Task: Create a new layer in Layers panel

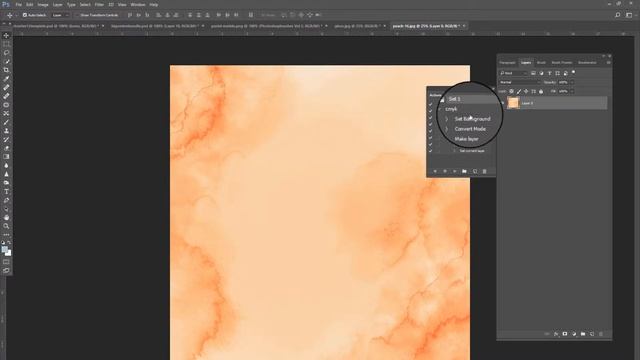Action: [x=592, y=334]
